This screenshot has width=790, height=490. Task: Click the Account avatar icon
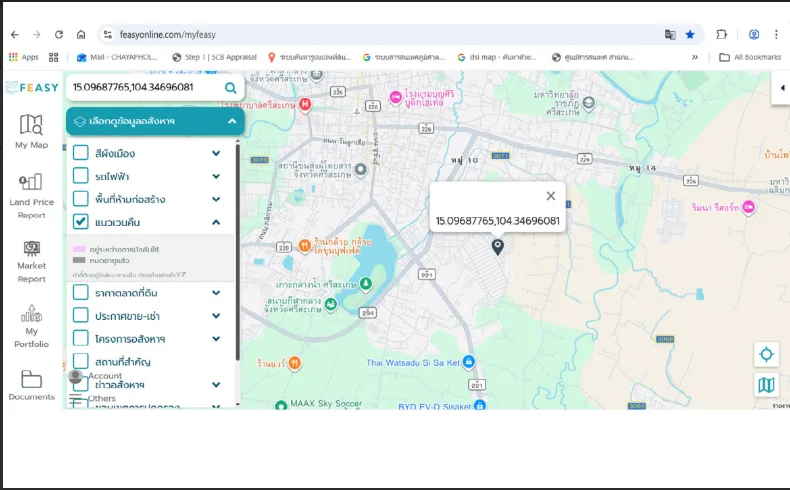click(x=76, y=376)
